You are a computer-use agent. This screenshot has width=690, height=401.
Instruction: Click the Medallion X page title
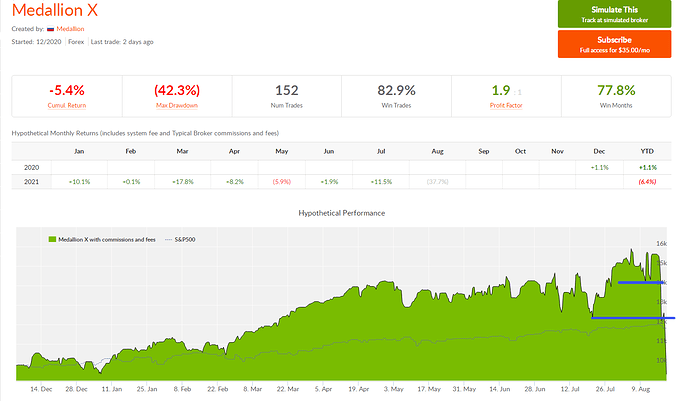[55, 10]
